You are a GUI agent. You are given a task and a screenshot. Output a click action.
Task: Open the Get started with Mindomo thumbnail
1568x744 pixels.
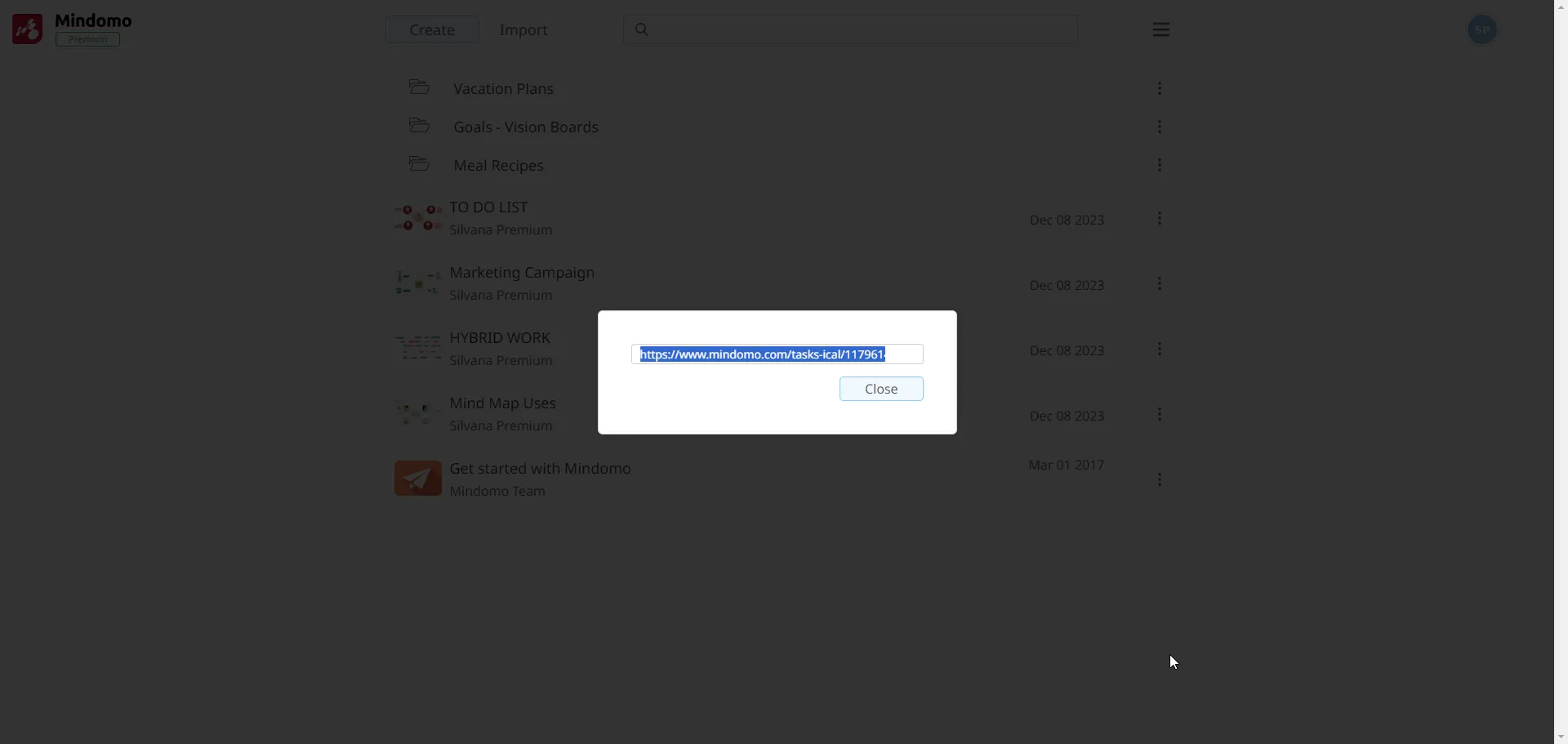(x=418, y=479)
